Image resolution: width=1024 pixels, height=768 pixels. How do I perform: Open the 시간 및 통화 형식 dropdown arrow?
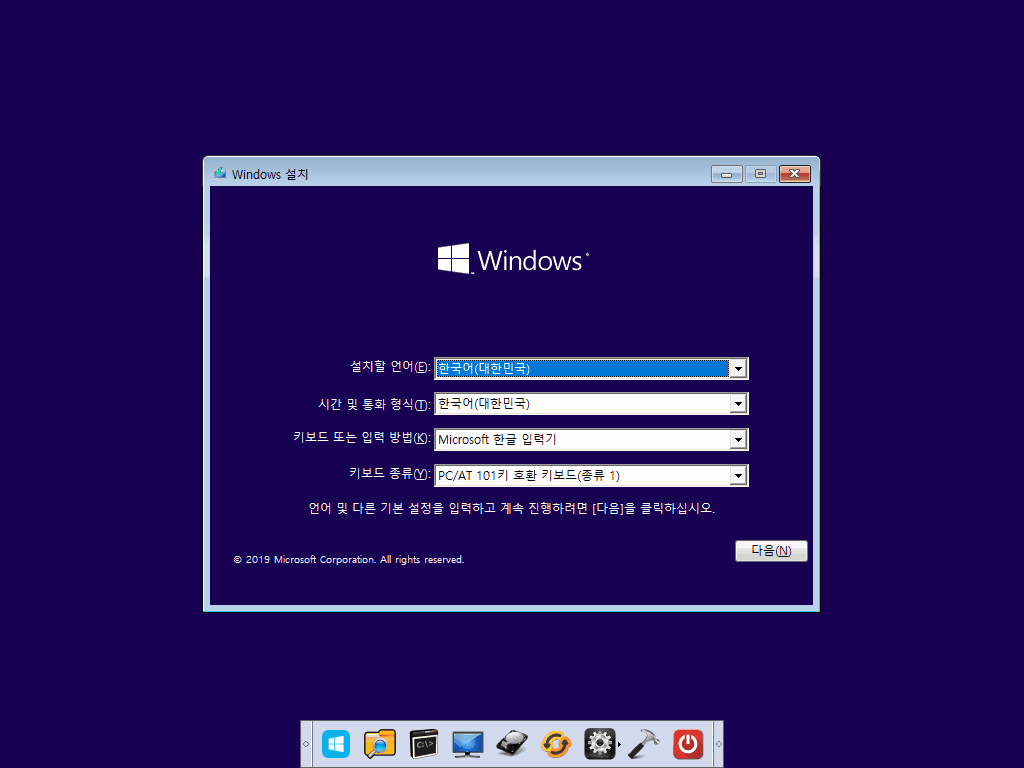(x=738, y=404)
